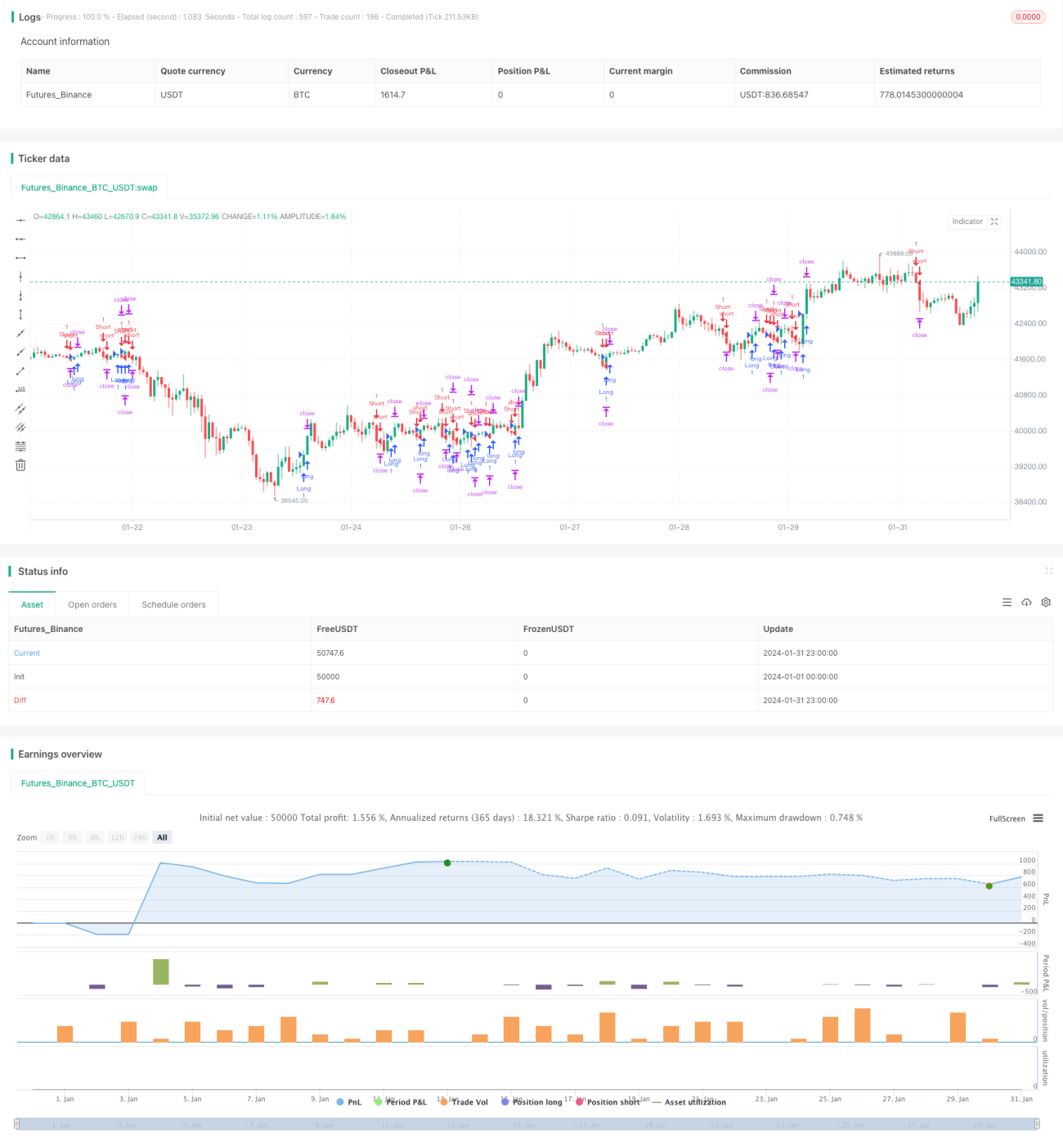Select the 24h zoom range button
This screenshot has height=1148, width=1063.
[140, 837]
